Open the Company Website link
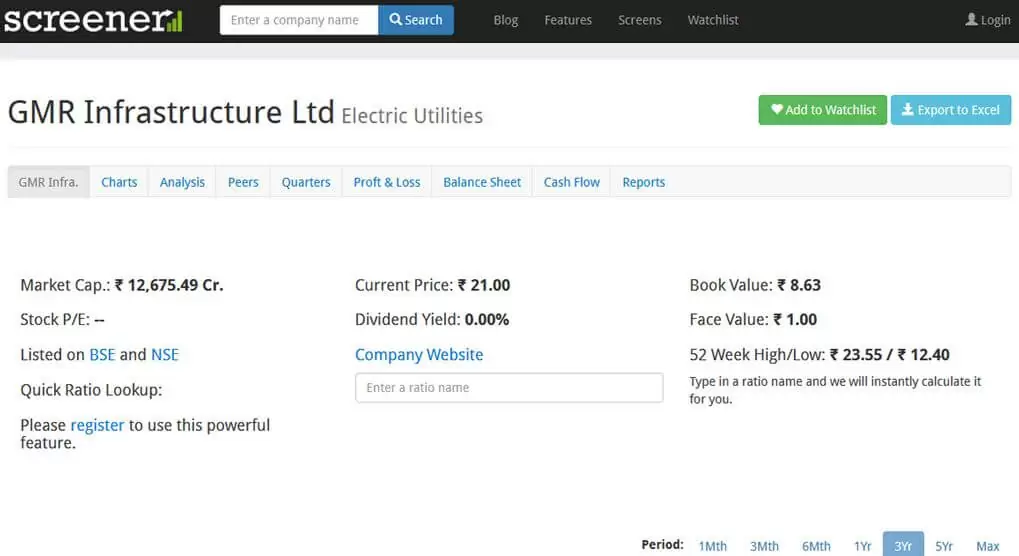 click(419, 355)
